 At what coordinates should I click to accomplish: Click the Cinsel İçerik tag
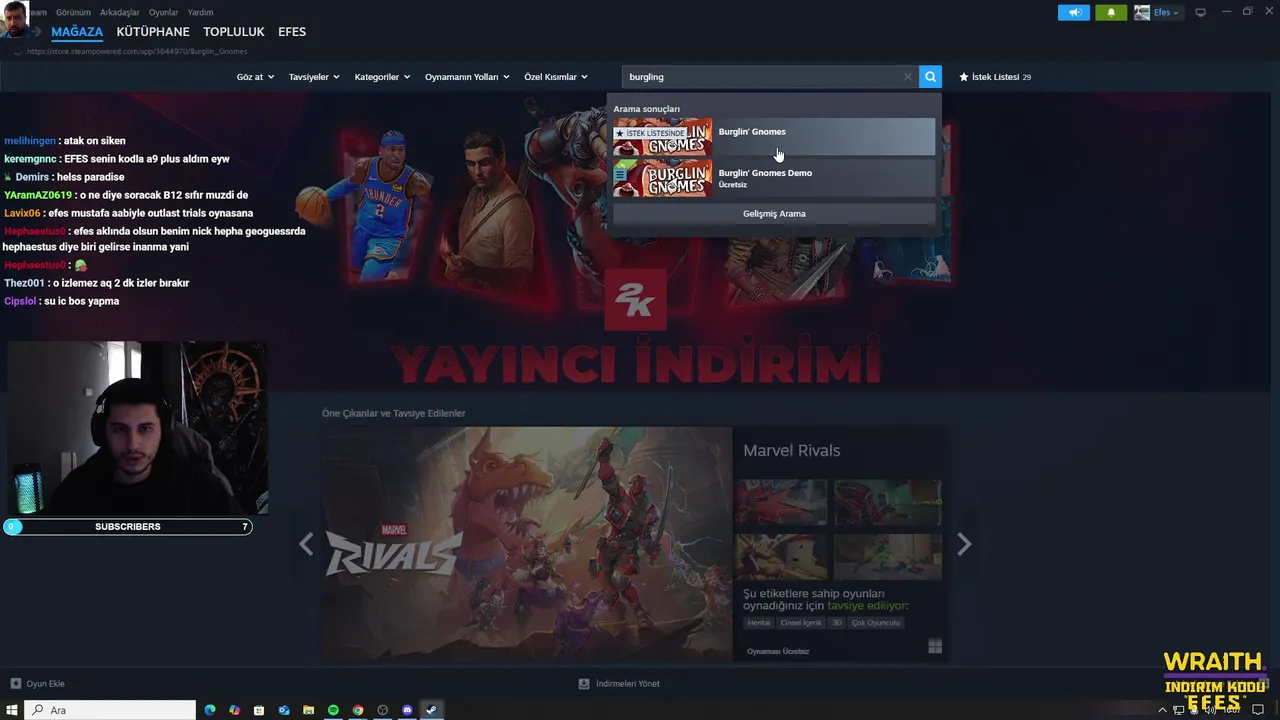click(801, 623)
